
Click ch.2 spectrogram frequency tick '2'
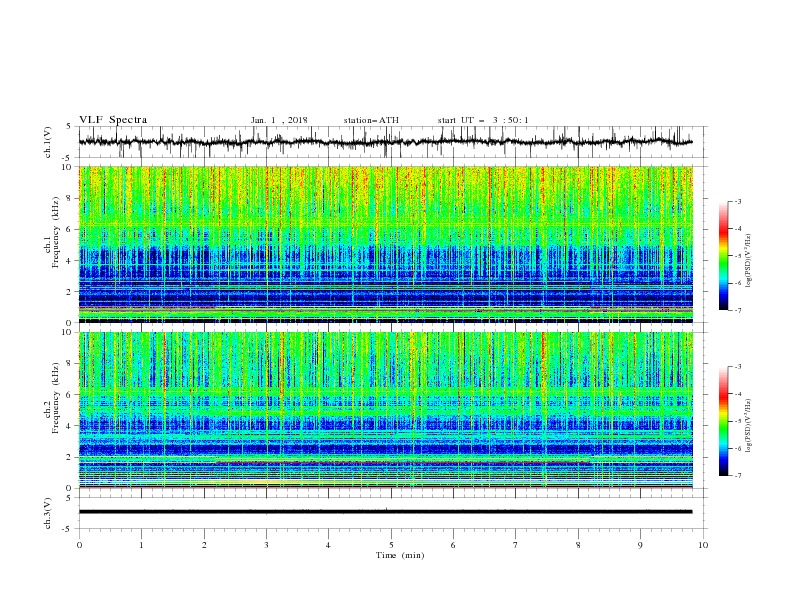(x=70, y=457)
